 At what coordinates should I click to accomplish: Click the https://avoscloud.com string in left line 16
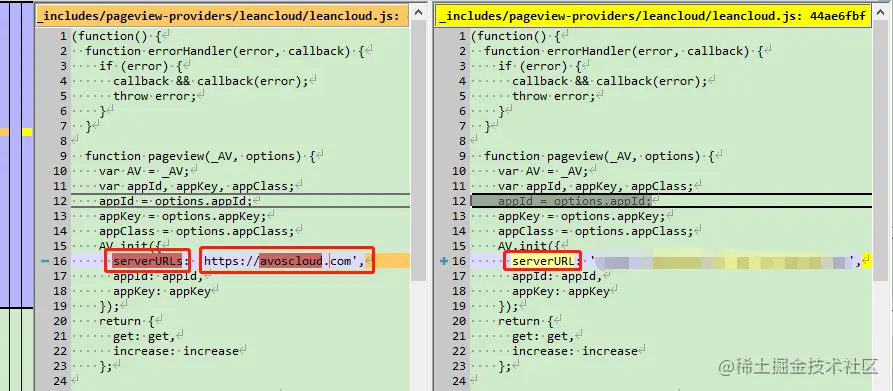(x=283, y=261)
